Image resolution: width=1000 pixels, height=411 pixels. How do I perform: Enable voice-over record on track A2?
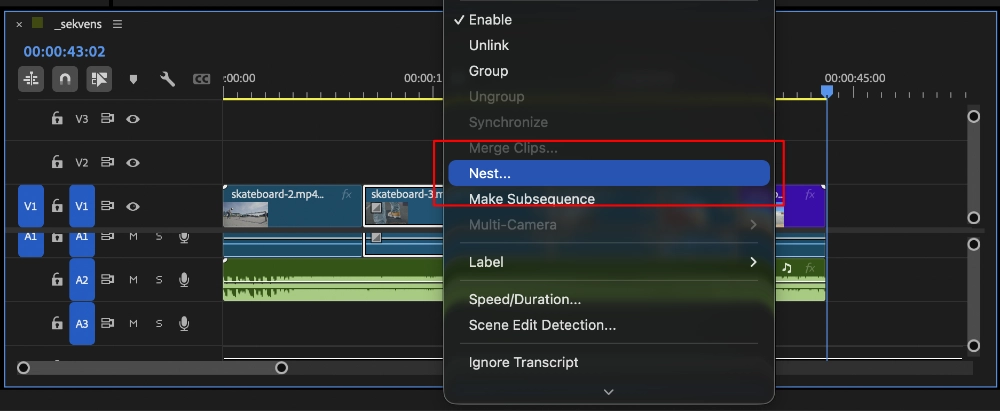click(184, 280)
